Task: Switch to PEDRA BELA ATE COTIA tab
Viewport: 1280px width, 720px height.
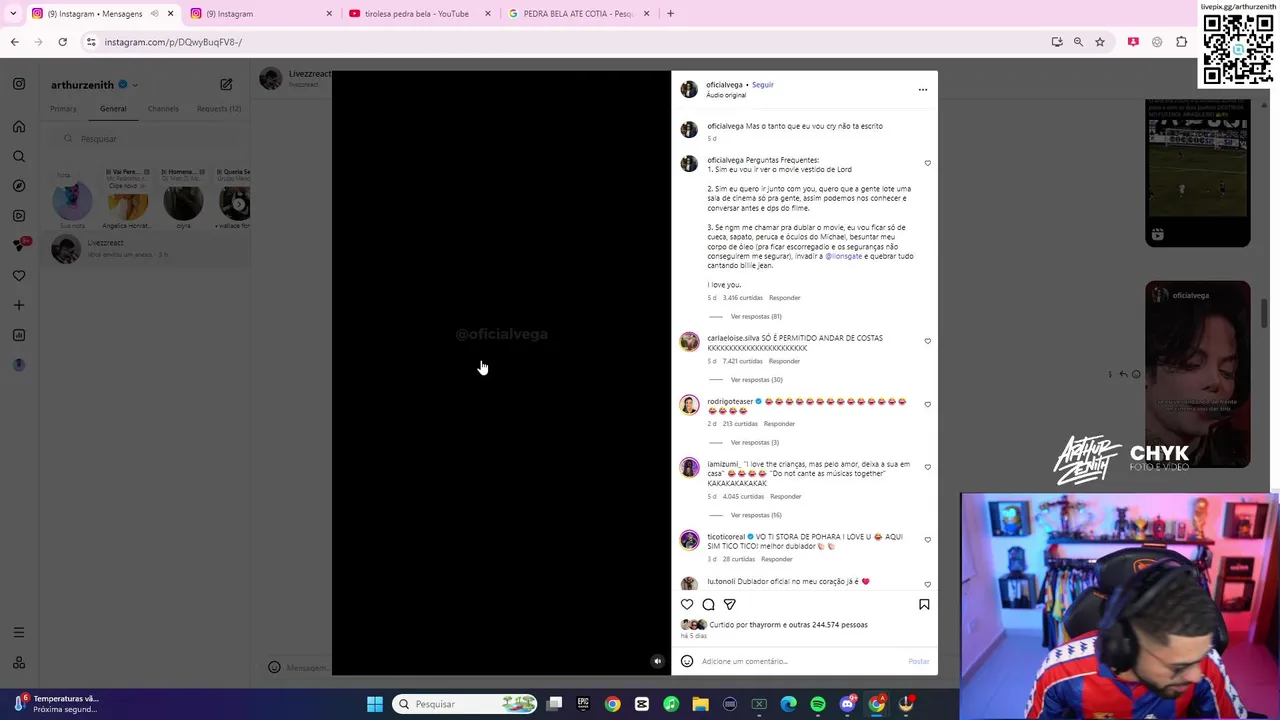Action: tap(578, 14)
